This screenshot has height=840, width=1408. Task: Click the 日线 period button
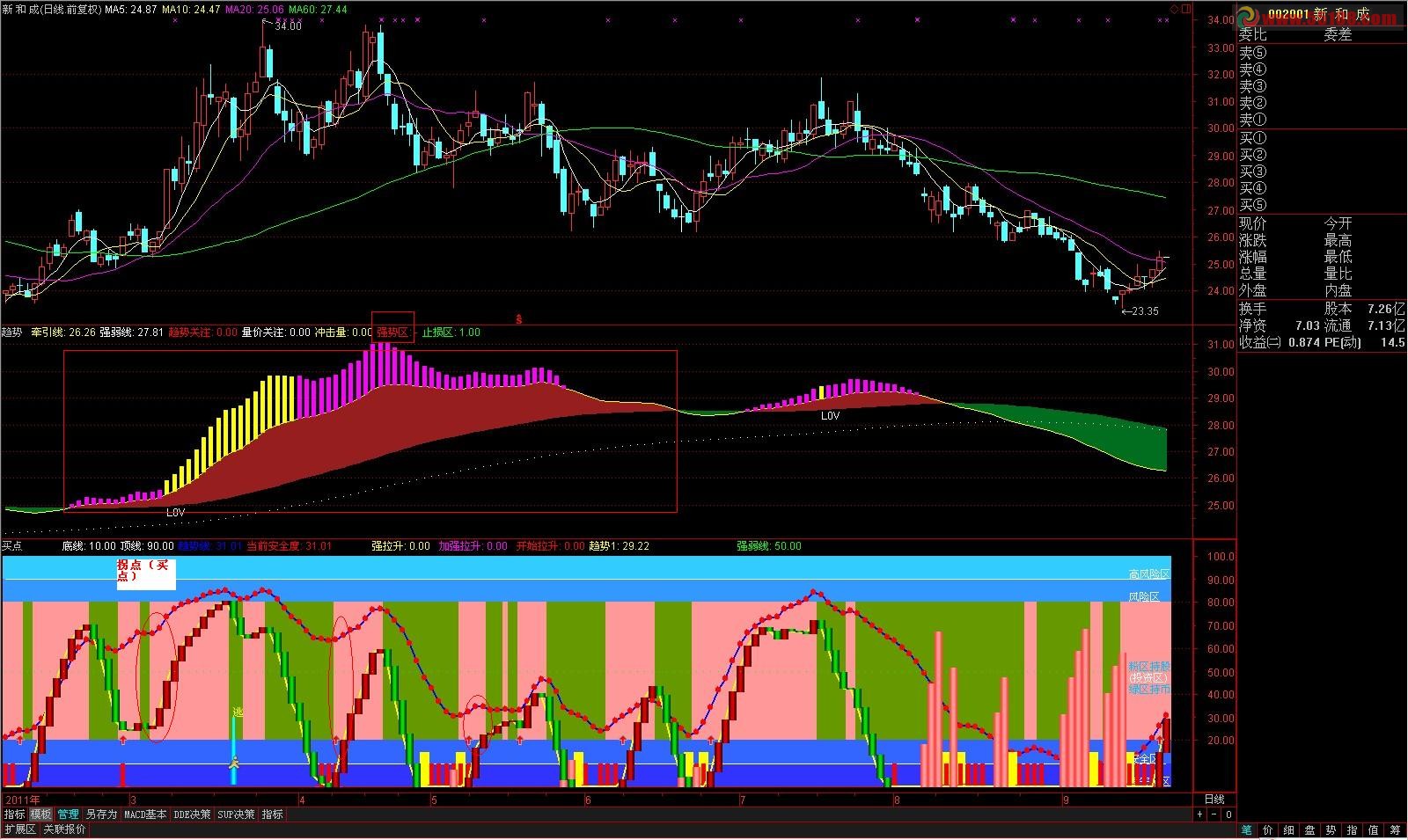click(1214, 800)
